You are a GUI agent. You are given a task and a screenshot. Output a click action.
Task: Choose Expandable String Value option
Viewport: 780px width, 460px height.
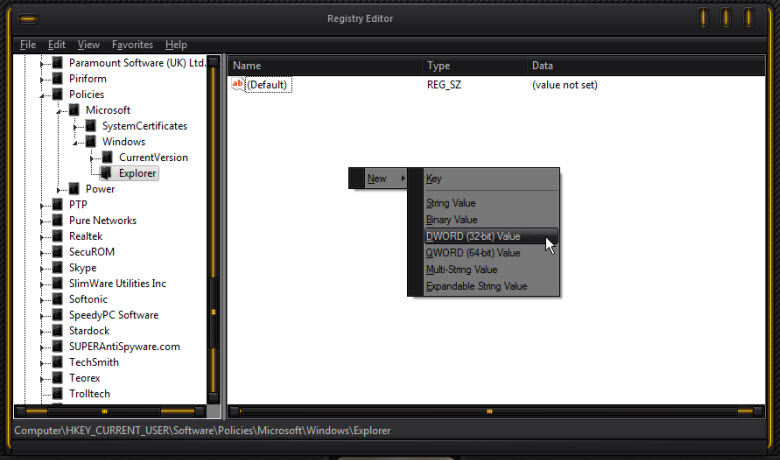[491, 286]
